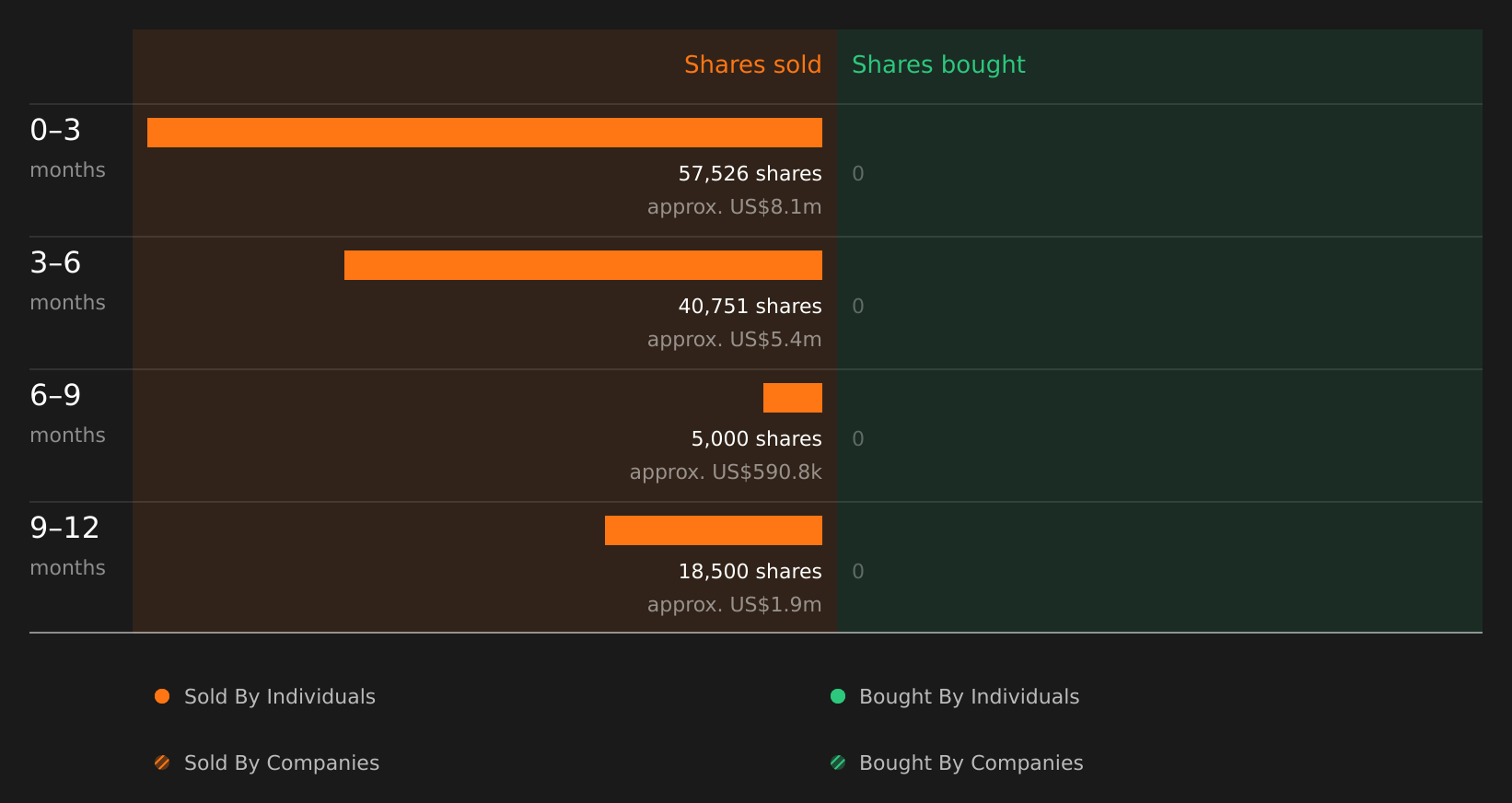
Task: Select the 57,526 shares value
Action: coord(750,174)
